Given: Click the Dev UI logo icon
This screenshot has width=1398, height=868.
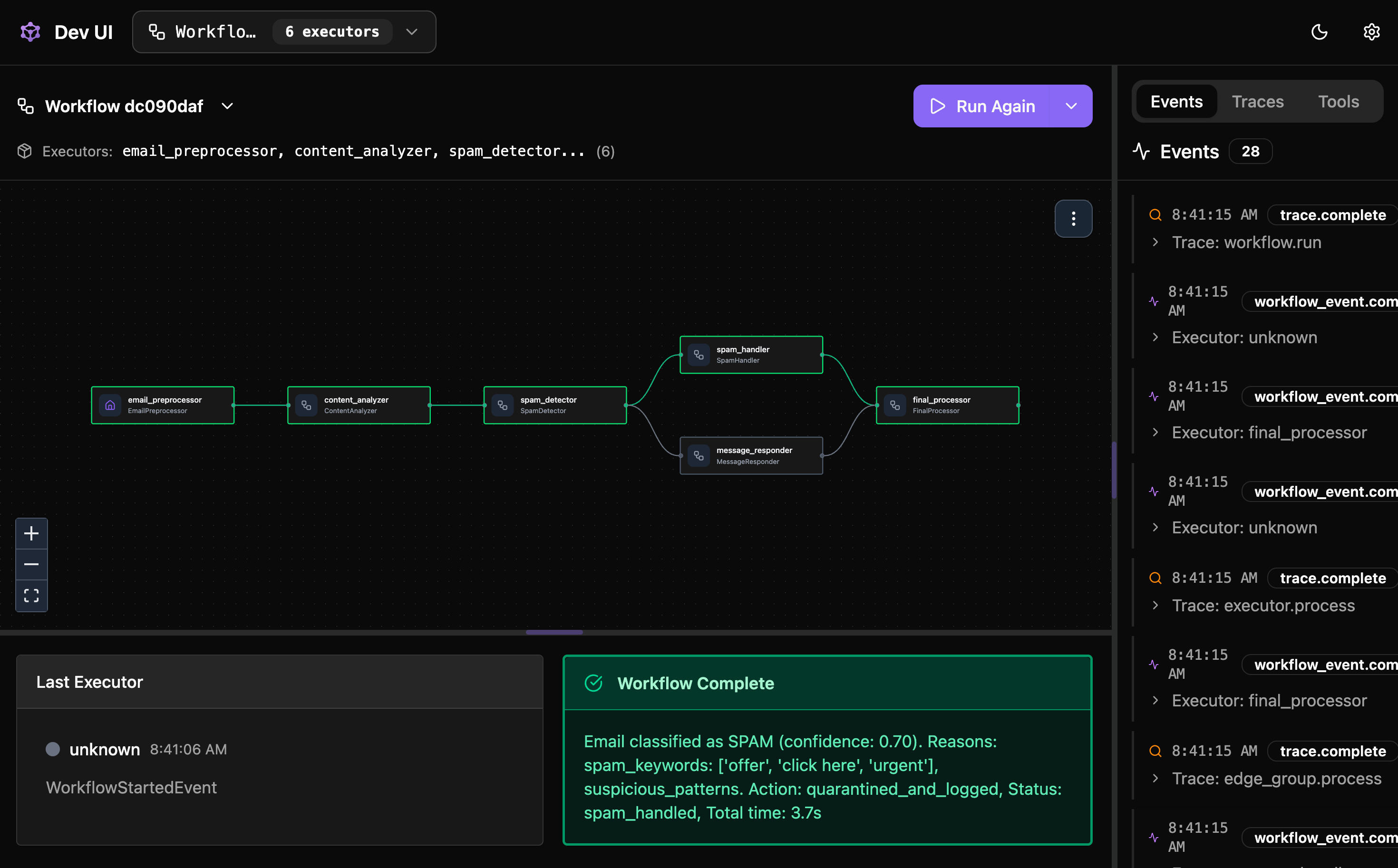Looking at the screenshot, I should [x=30, y=31].
